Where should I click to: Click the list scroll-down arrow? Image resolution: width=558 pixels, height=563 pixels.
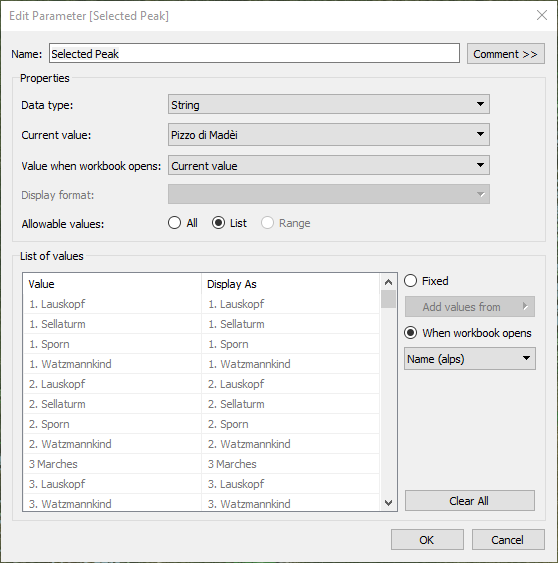tap(388, 503)
